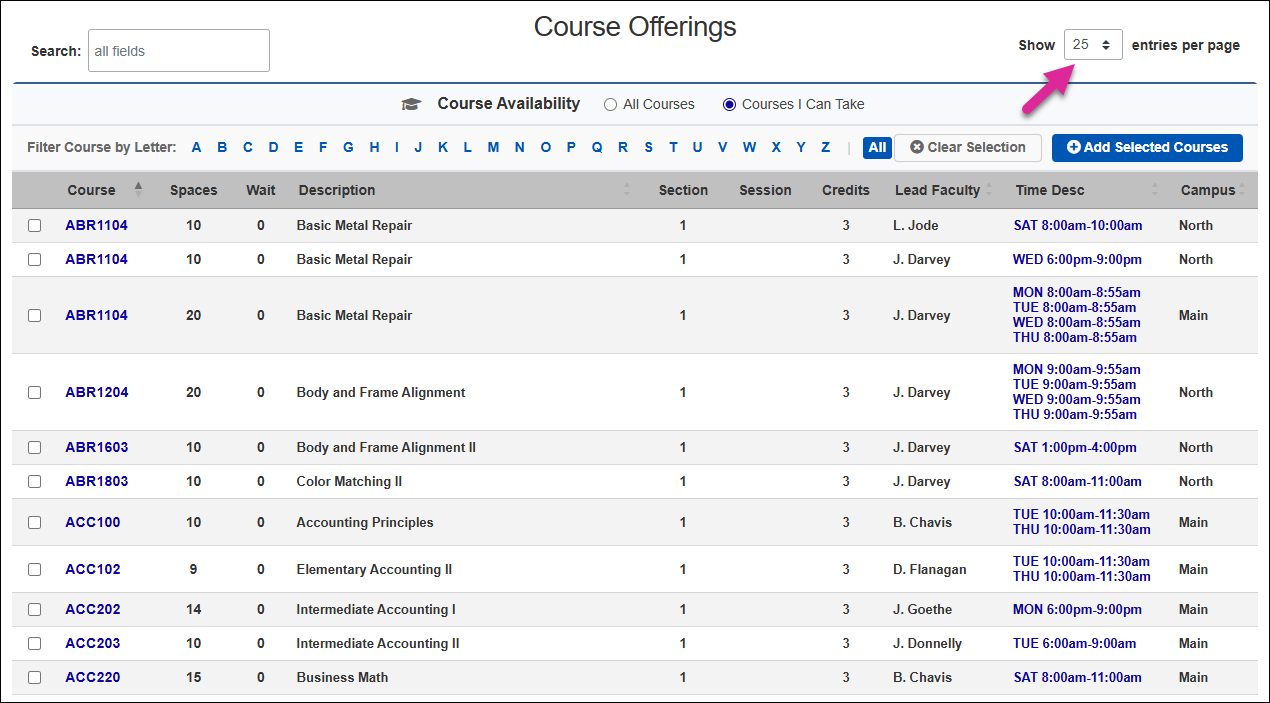The image size is (1270, 703).
Task: Click Add Selected Courses button
Action: click(1147, 147)
